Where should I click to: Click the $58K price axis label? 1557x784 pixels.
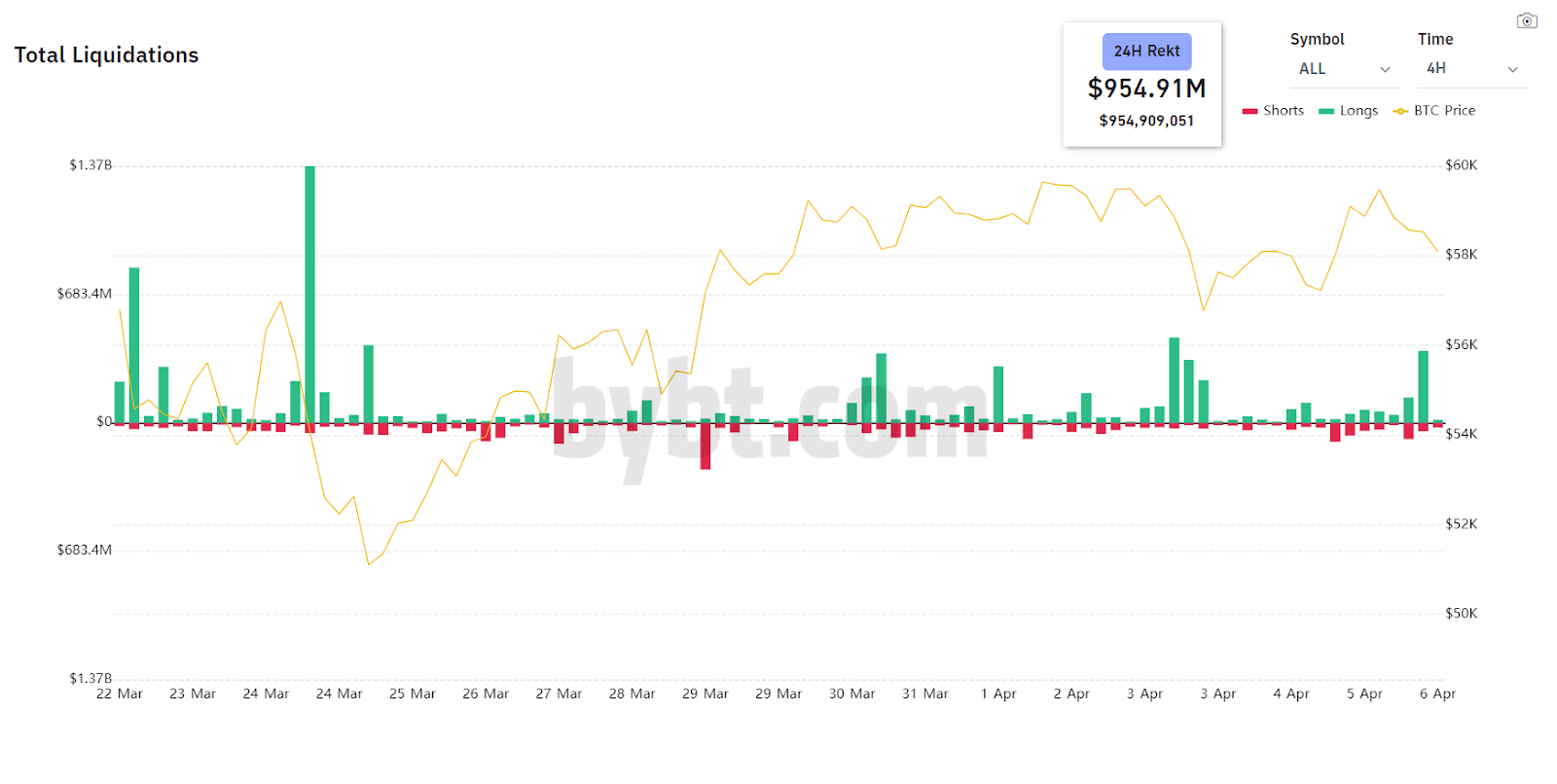pos(1462,255)
